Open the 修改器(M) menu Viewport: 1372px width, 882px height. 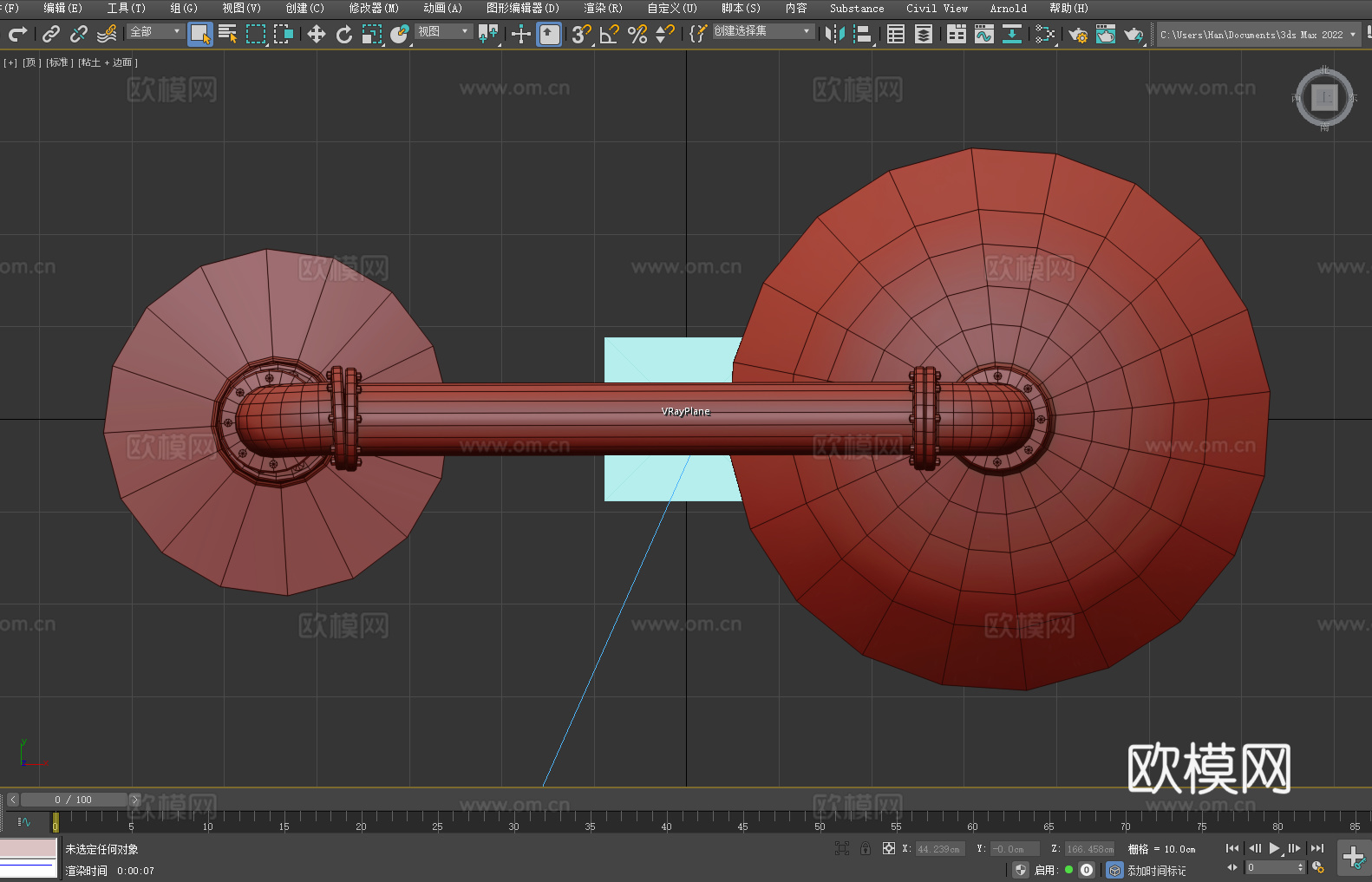coord(374,8)
